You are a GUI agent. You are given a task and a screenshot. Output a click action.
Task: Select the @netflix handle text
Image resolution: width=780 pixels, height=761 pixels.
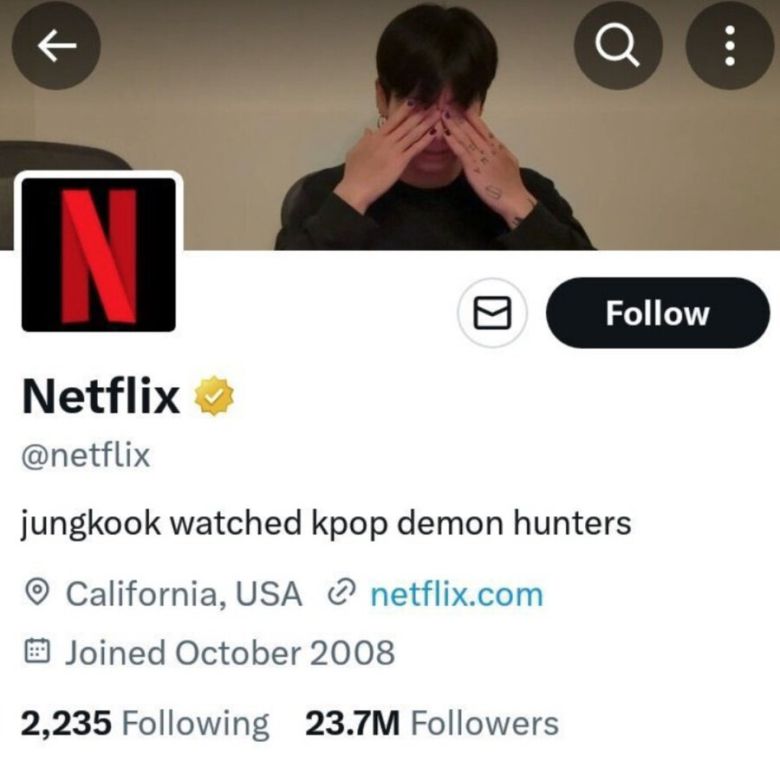click(85, 456)
